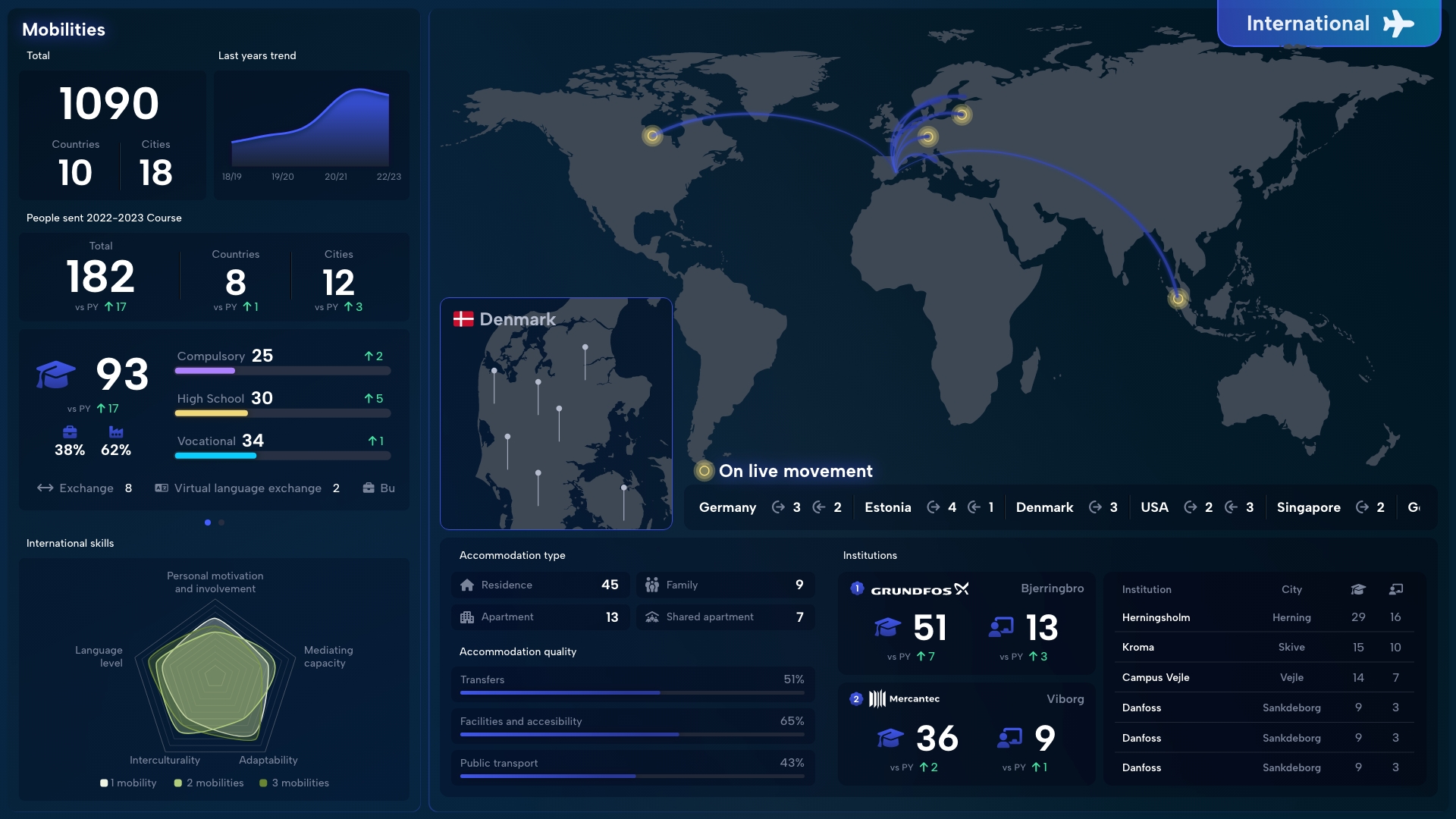
Task: Click the Residence house icon
Action: 467,585
